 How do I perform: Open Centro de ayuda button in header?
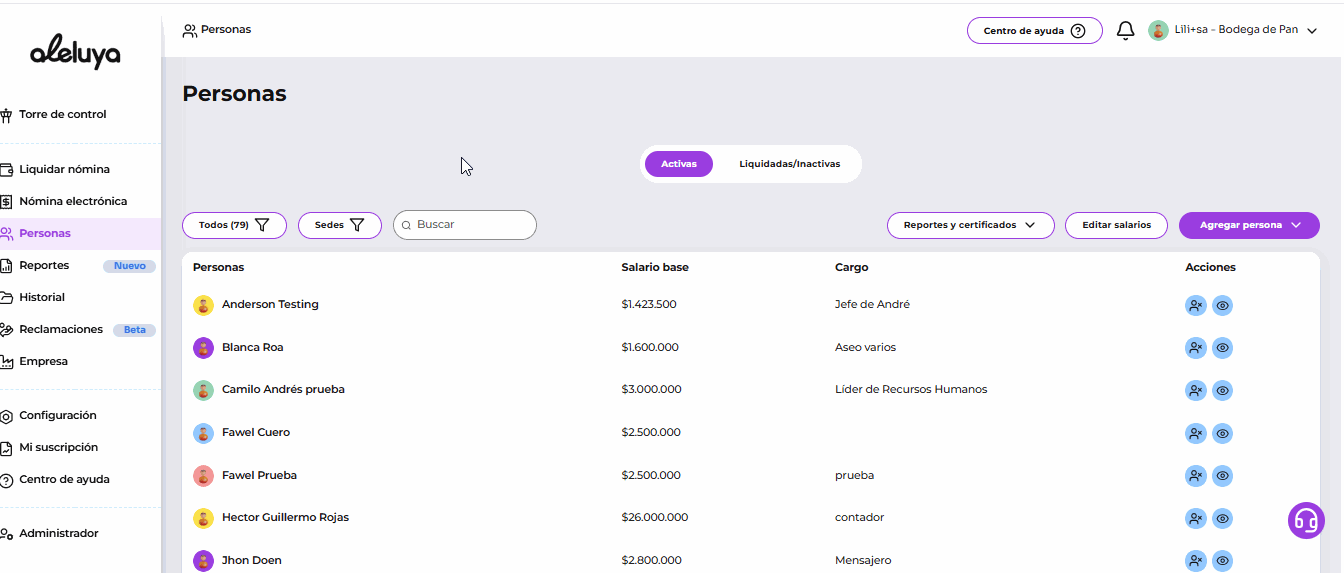1034,31
